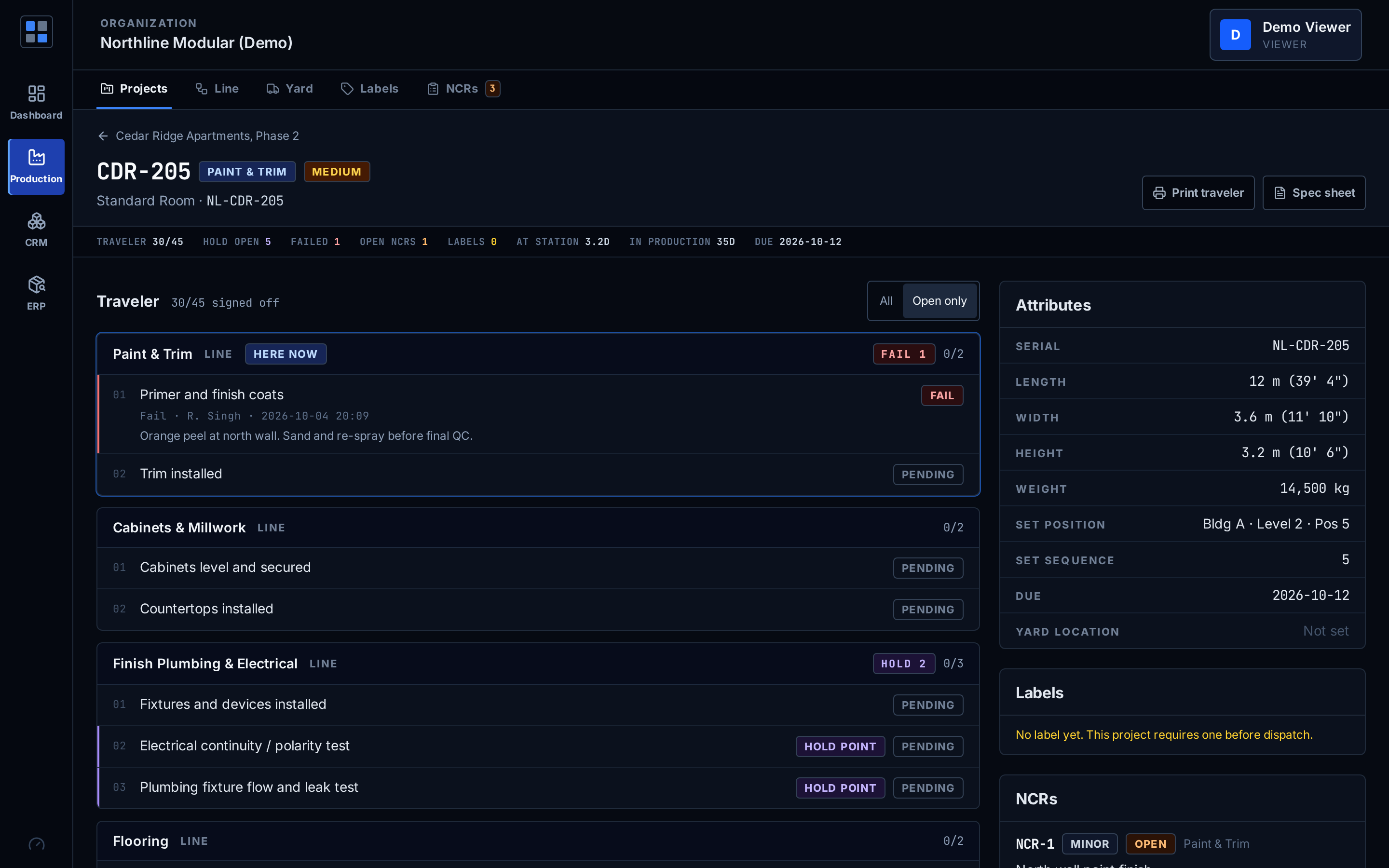Click the FAIL 1 station badge
This screenshot has width=1389, height=868.
click(903, 354)
